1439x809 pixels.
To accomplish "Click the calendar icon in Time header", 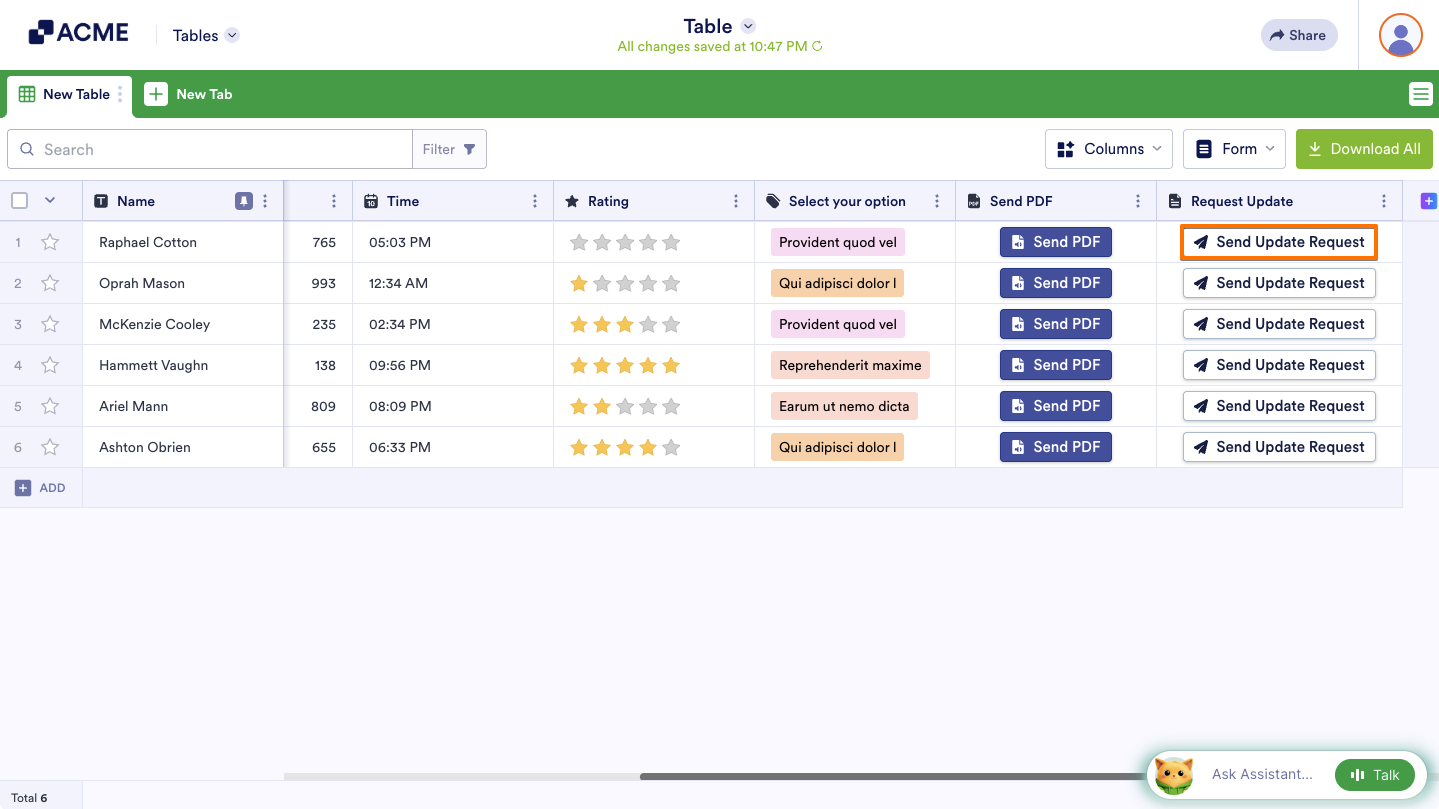I will pos(371,201).
